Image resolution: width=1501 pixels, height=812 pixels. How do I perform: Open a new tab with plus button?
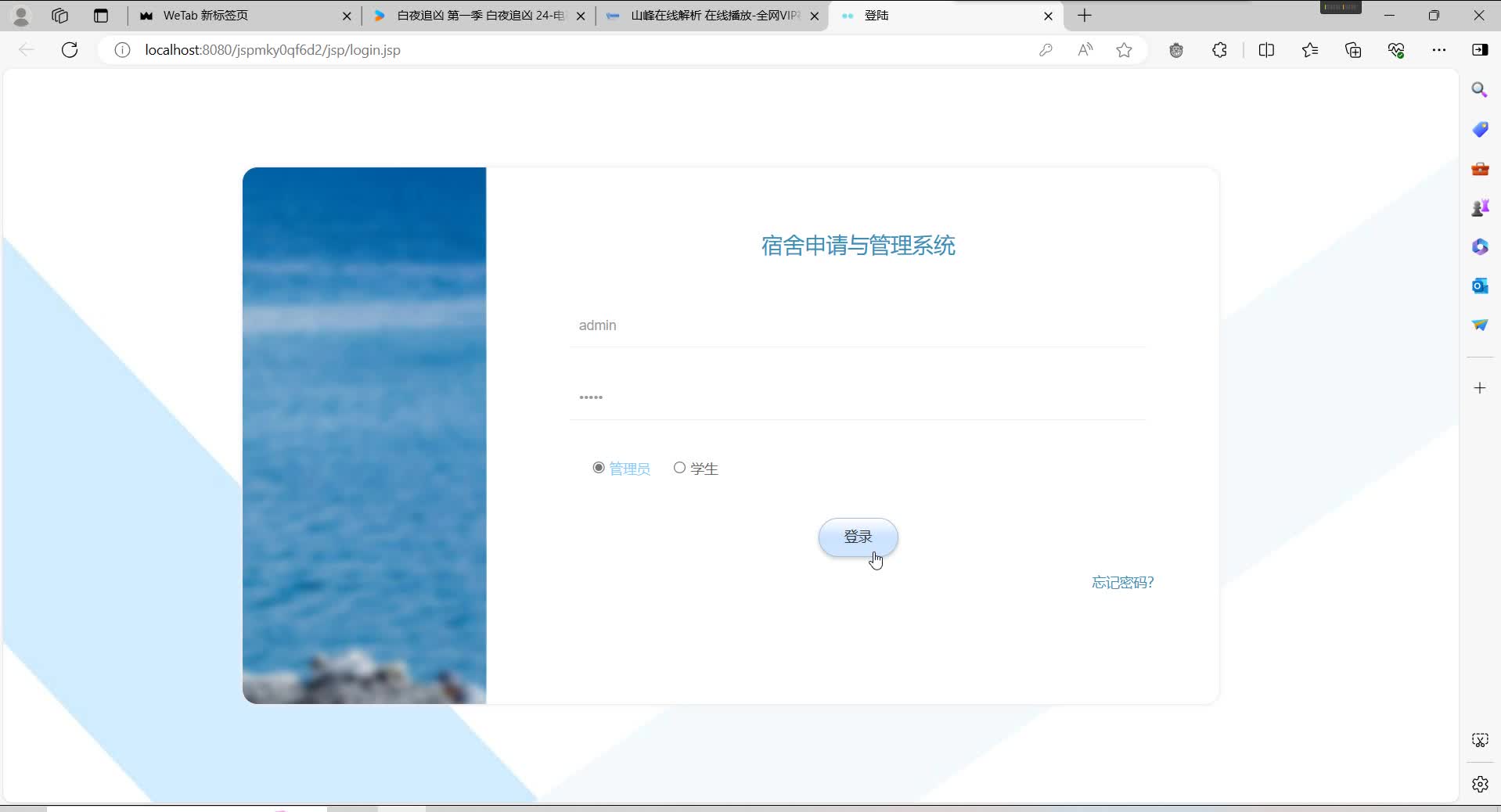coord(1085,16)
